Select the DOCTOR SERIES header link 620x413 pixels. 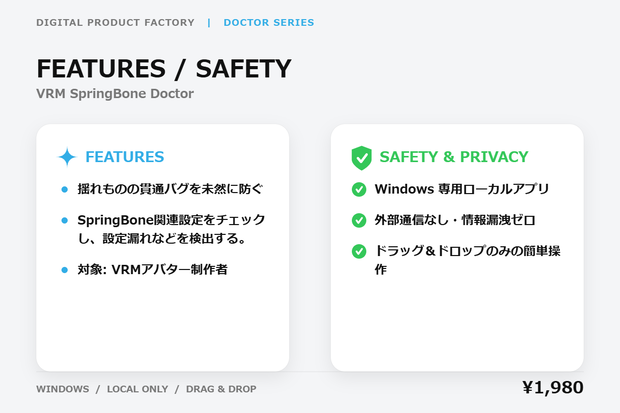coord(269,23)
